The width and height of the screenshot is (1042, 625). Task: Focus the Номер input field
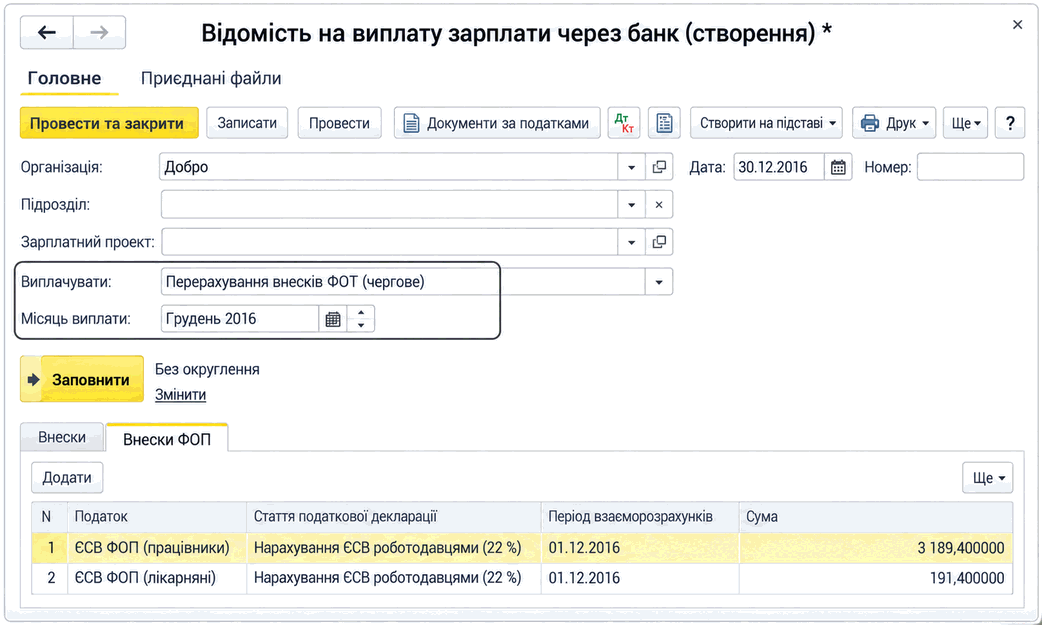pos(970,168)
